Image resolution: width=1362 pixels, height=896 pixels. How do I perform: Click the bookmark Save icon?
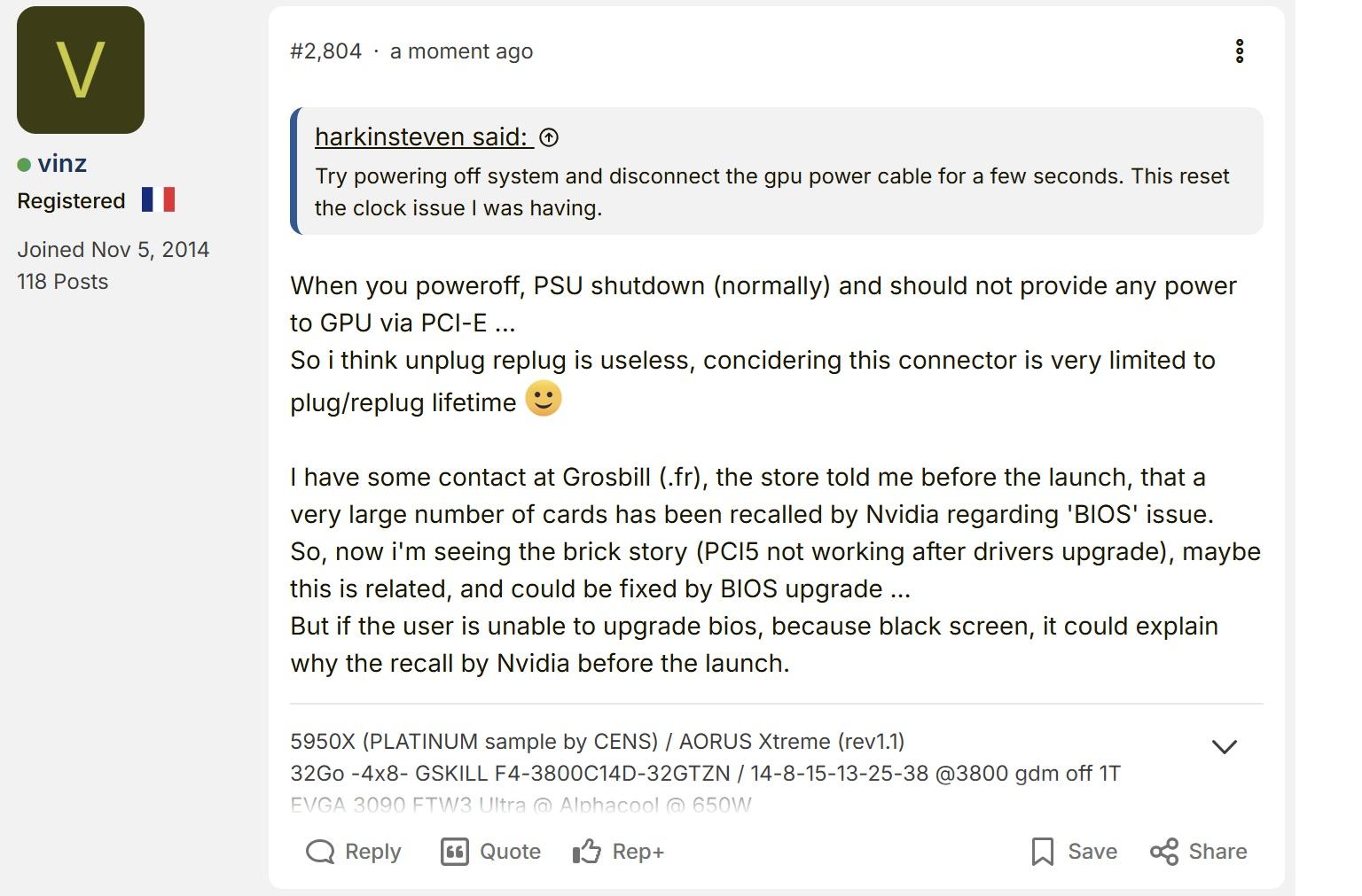tap(1043, 852)
